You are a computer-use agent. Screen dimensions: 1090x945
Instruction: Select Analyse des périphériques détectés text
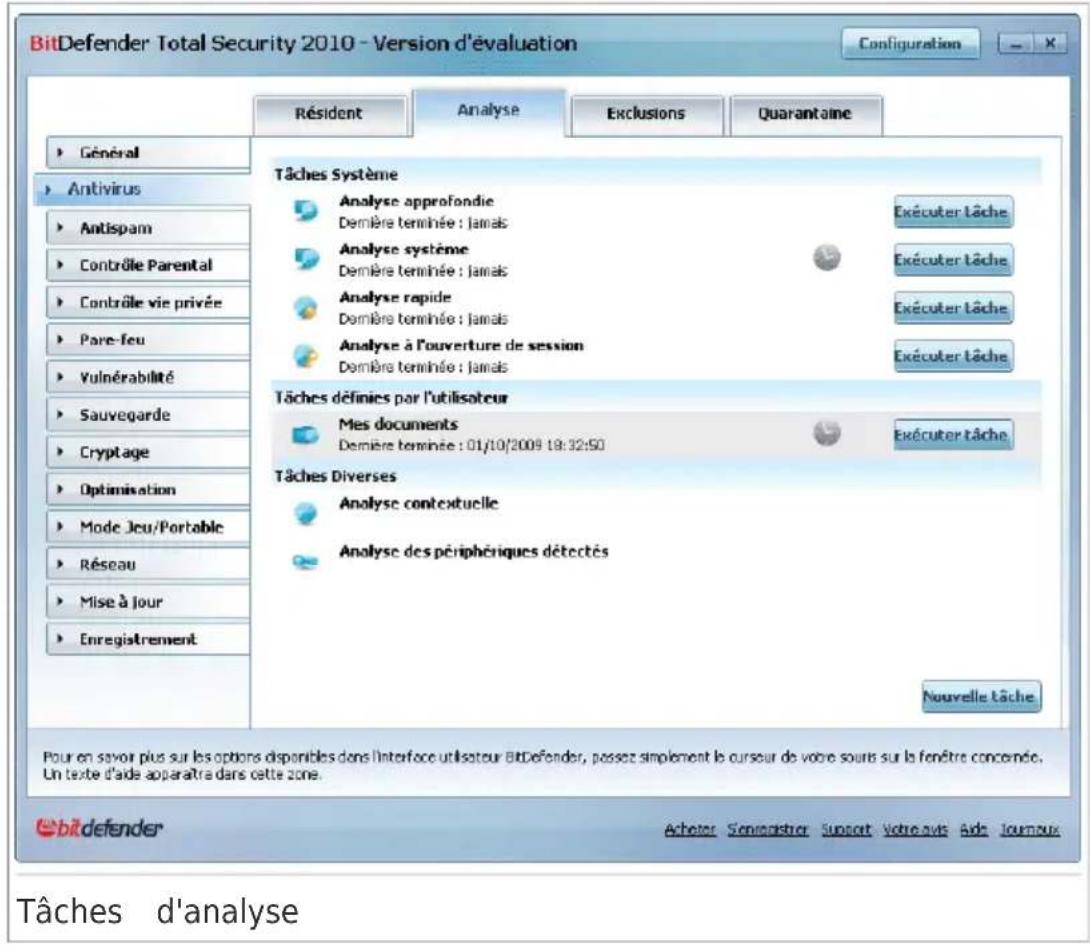tap(473, 551)
